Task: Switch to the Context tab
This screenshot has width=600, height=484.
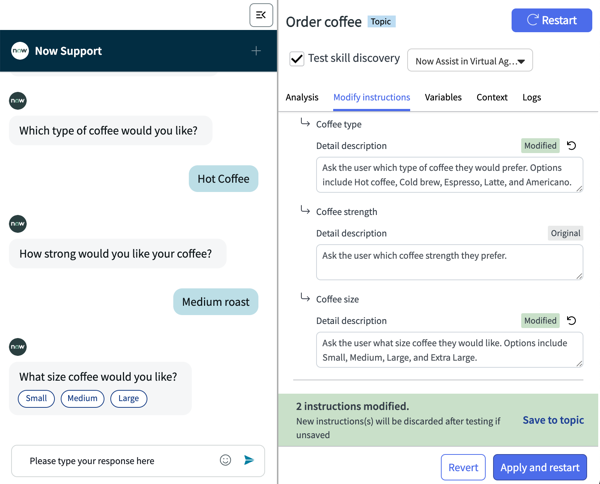Action: point(492,98)
